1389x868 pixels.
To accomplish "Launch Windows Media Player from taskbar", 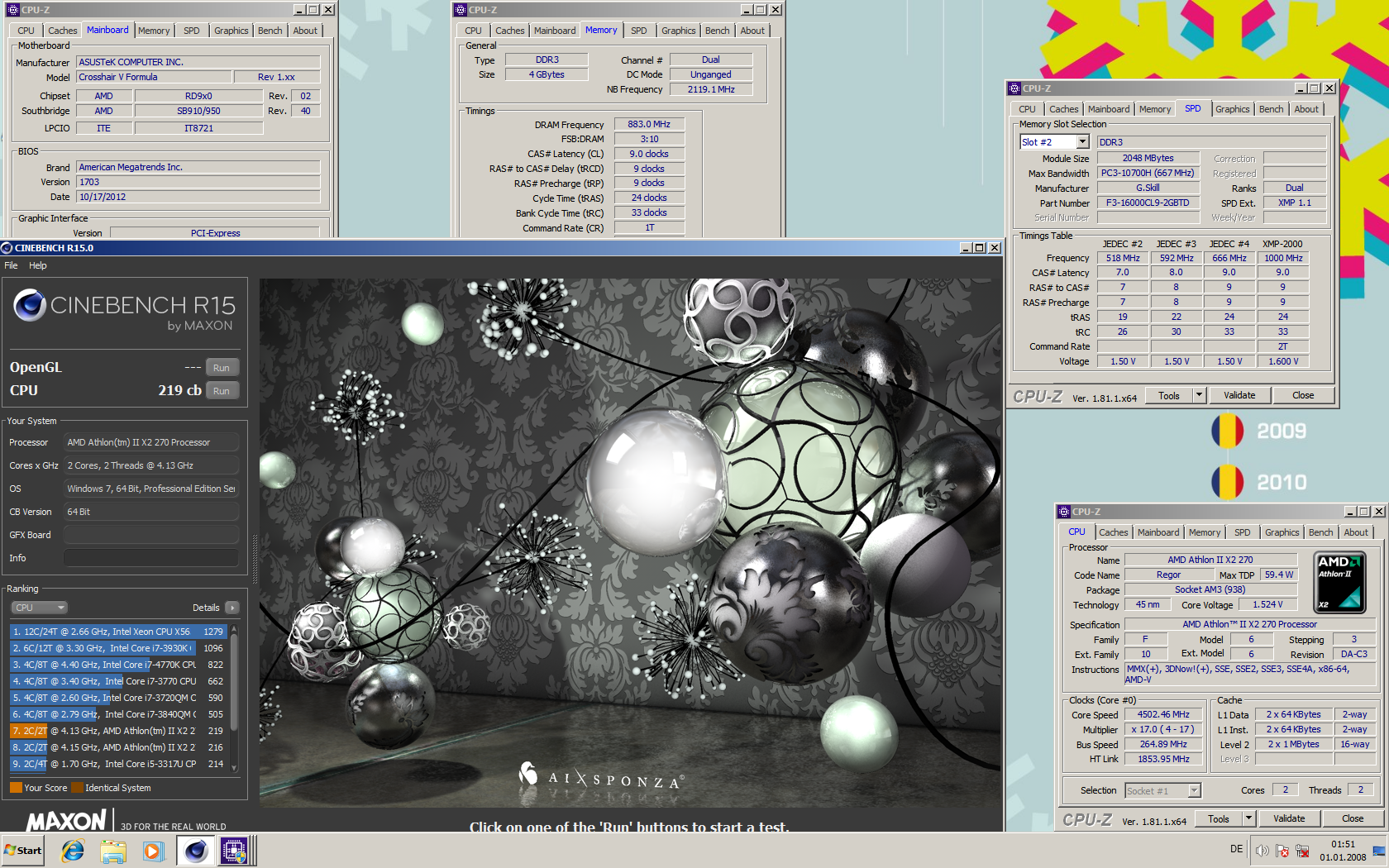I will coord(153,850).
